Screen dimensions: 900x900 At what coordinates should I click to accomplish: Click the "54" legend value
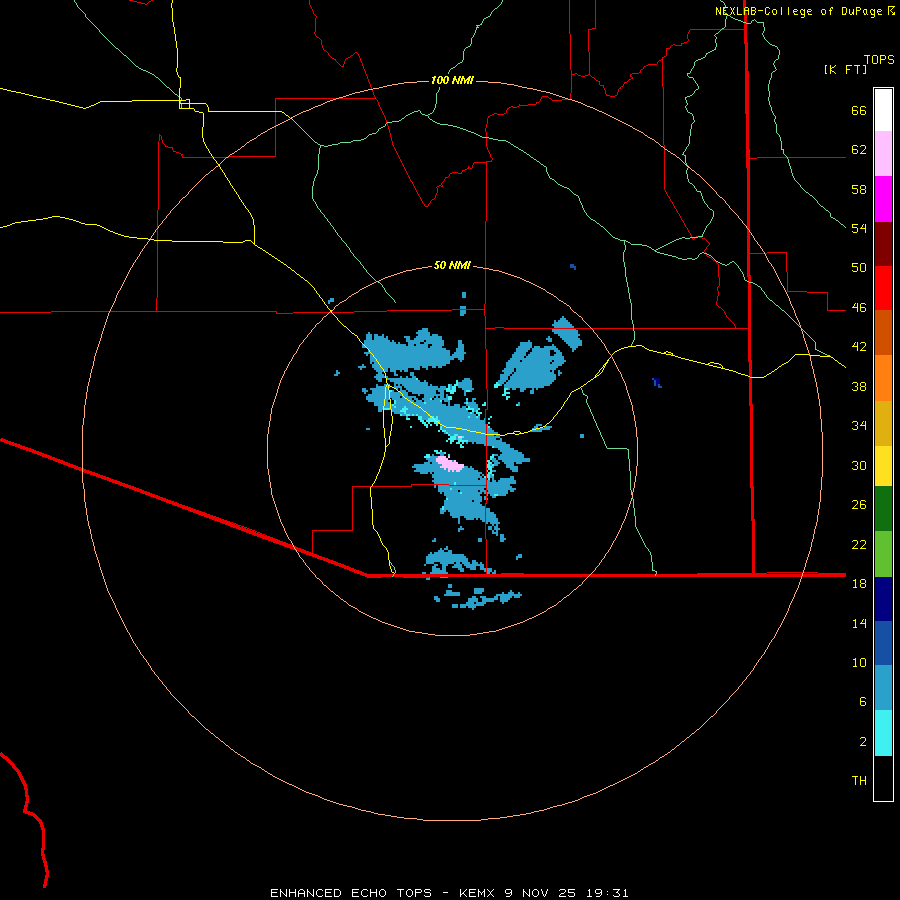coord(859,228)
